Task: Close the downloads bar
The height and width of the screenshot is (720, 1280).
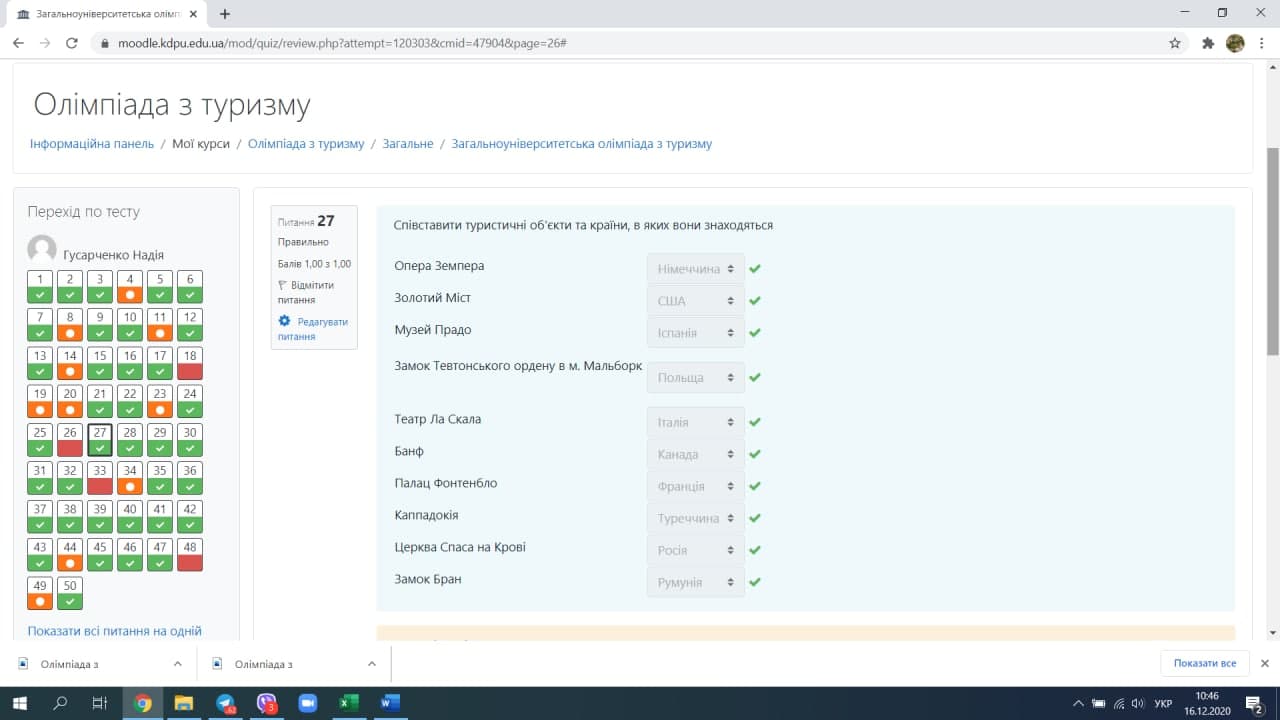Action: (1264, 663)
